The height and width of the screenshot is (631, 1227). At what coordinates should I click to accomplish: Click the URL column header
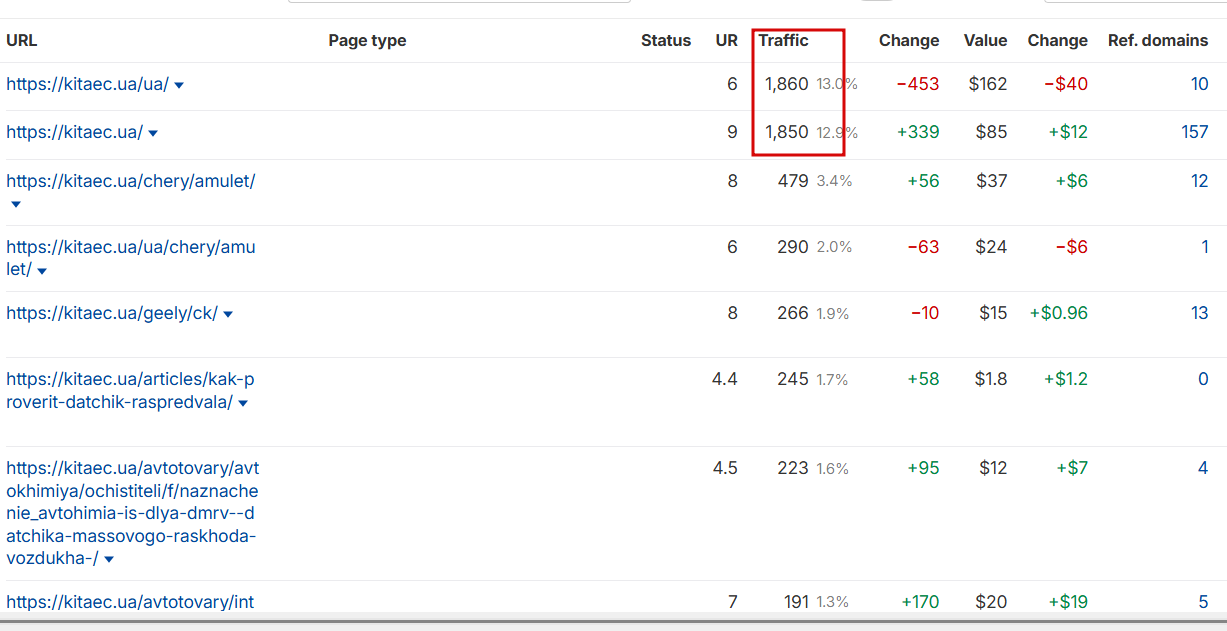pyautogui.click(x=21, y=41)
